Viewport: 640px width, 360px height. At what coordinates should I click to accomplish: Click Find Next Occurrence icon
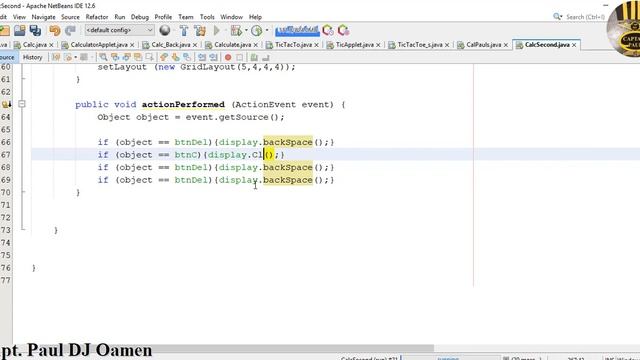[127, 57]
